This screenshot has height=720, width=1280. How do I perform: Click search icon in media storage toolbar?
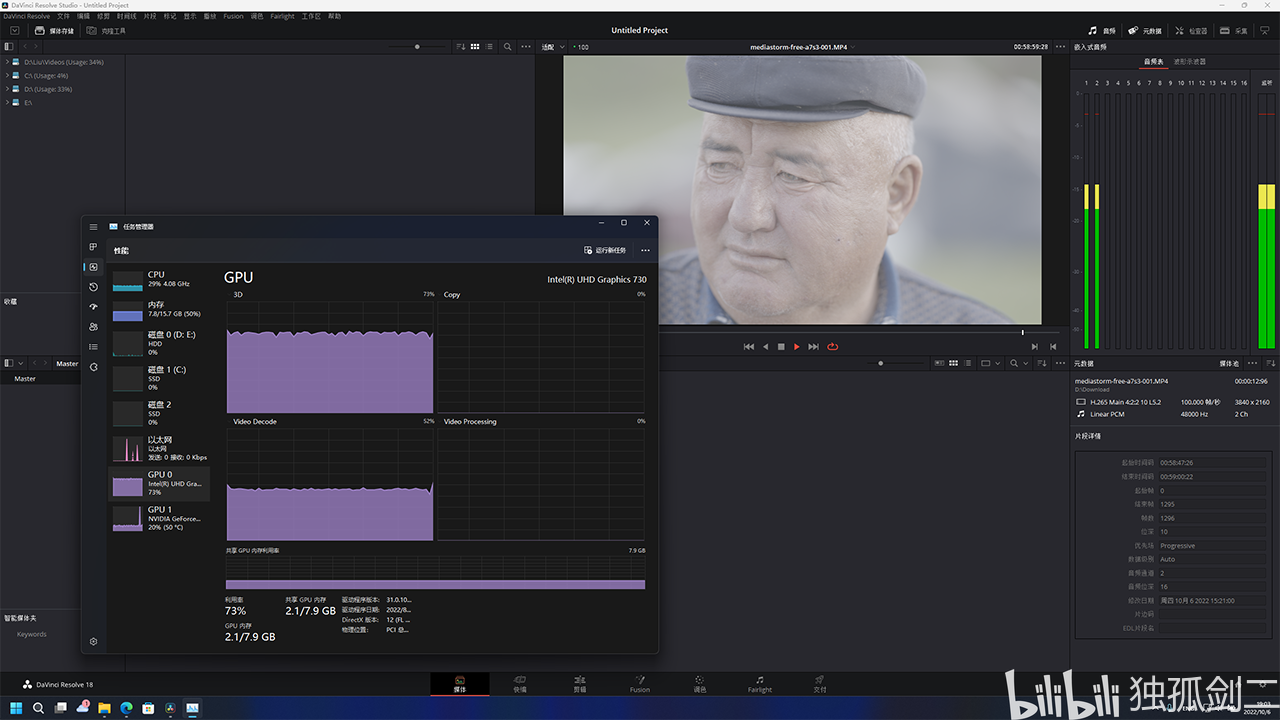point(507,47)
